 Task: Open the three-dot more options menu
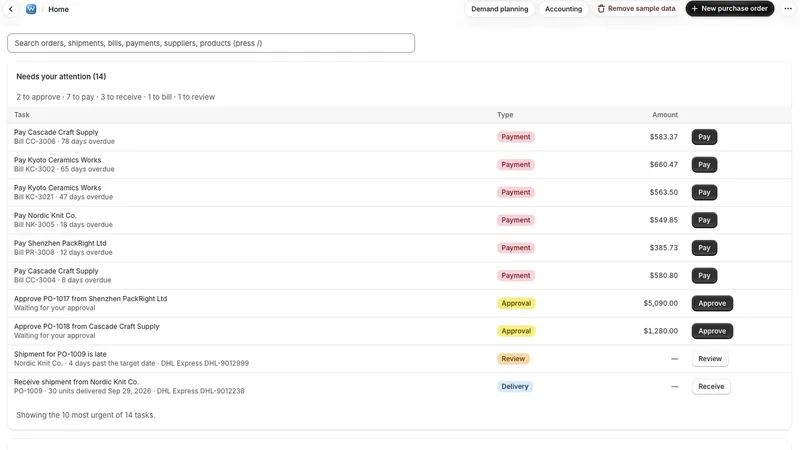[788, 9]
